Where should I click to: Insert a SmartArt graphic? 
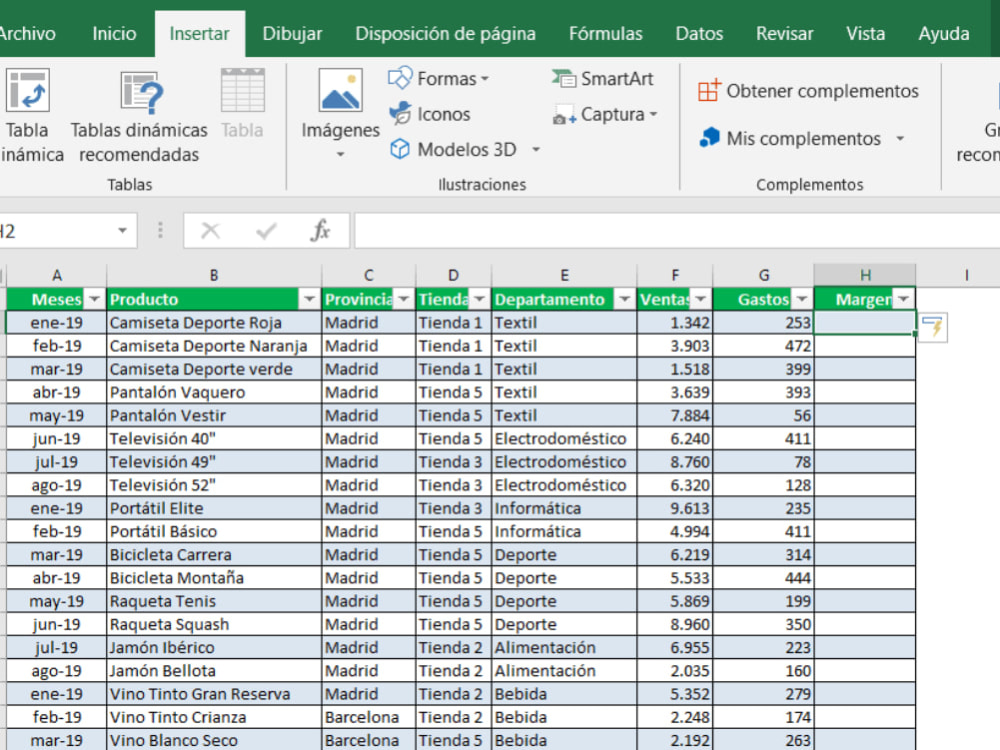coord(603,78)
